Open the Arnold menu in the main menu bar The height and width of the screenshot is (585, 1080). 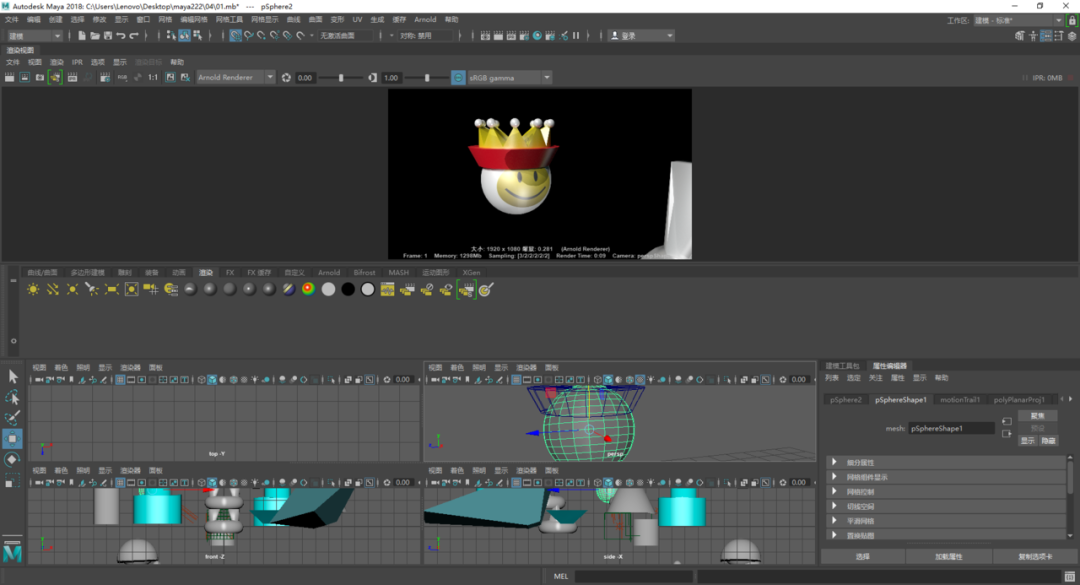coord(425,20)
